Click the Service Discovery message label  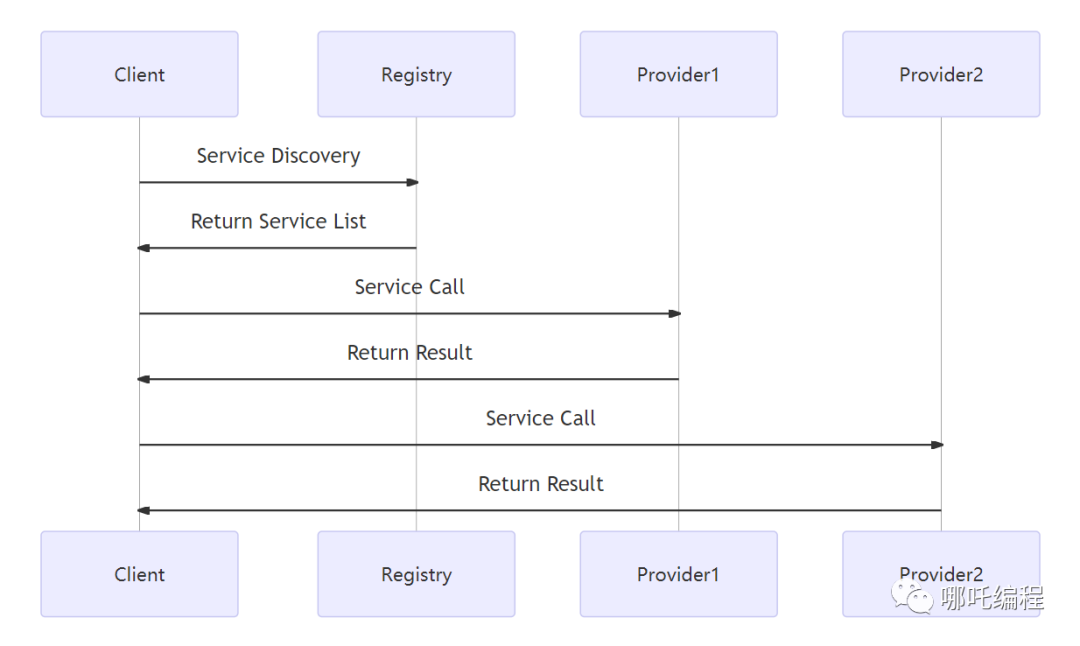(x=278, y=156)
